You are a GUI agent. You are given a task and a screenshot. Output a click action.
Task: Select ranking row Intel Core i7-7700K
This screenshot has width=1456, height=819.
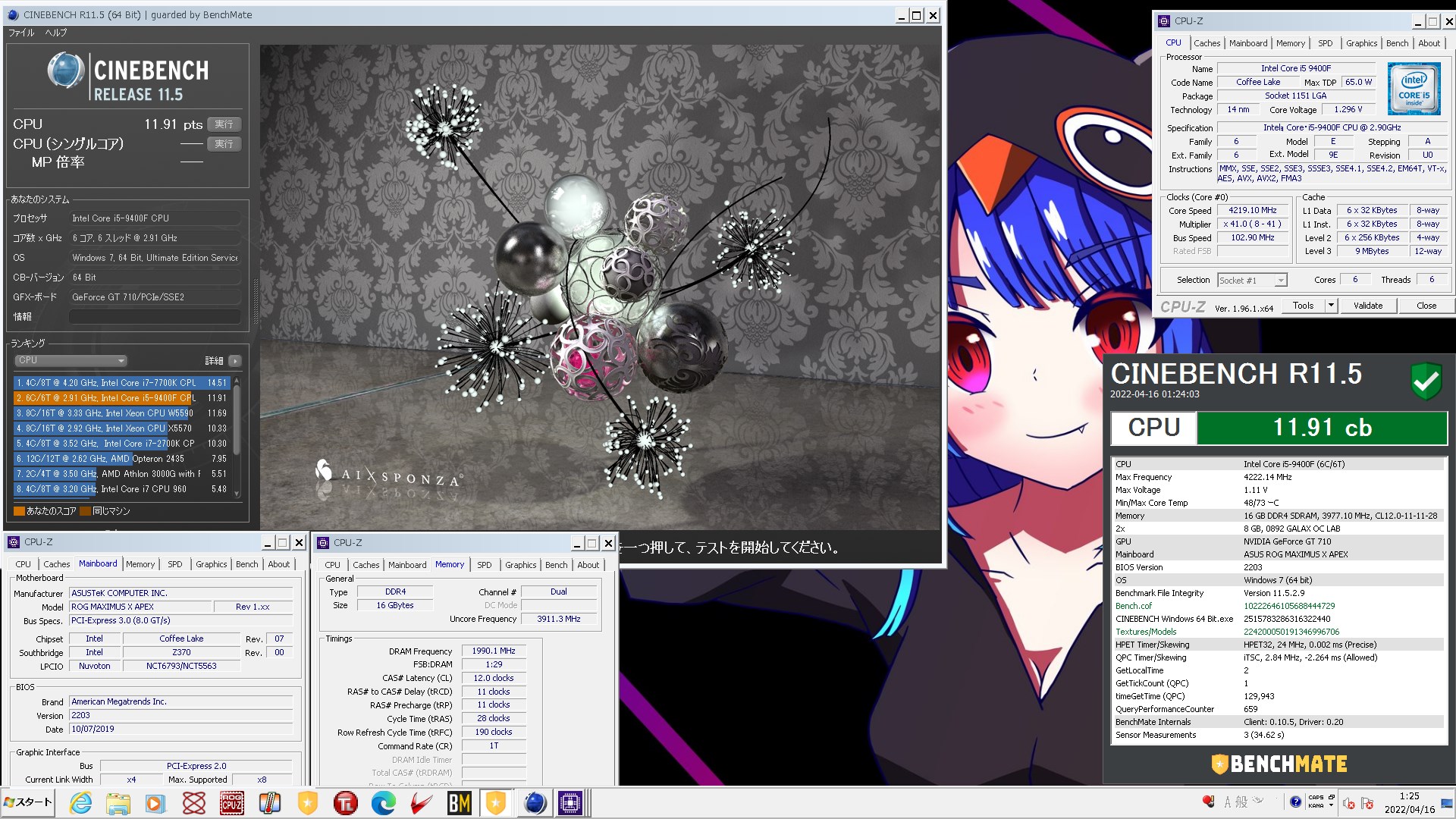121,383
